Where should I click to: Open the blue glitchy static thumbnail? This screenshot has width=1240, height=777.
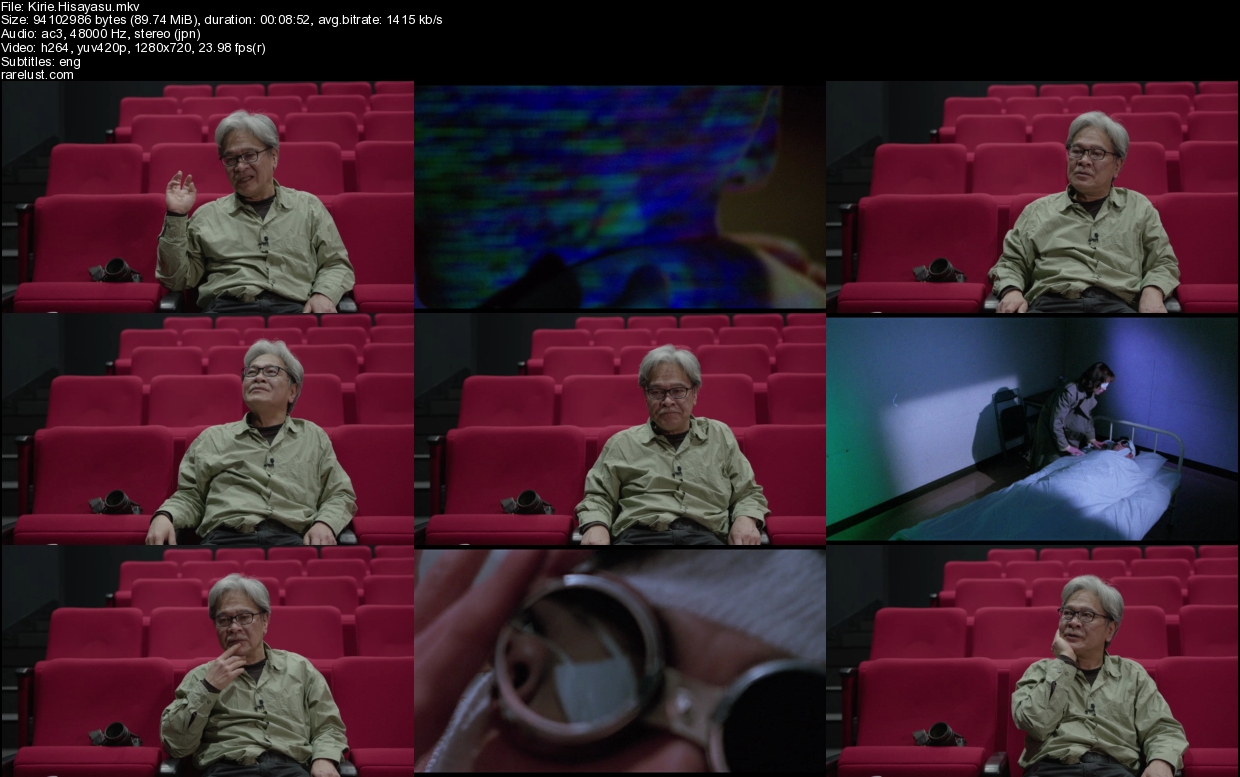(620, 196)
